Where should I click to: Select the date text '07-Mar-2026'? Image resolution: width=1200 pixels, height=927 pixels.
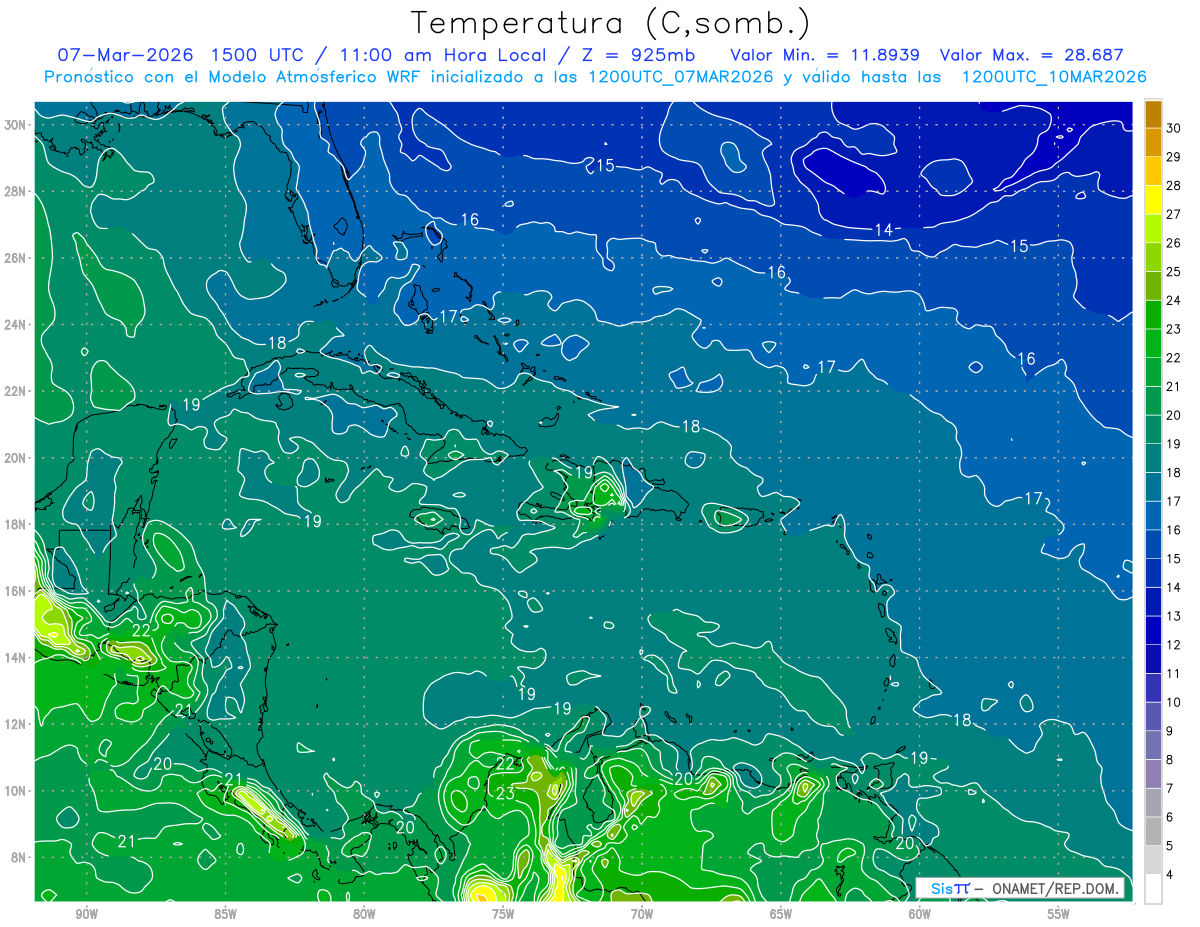coord(125,55)
